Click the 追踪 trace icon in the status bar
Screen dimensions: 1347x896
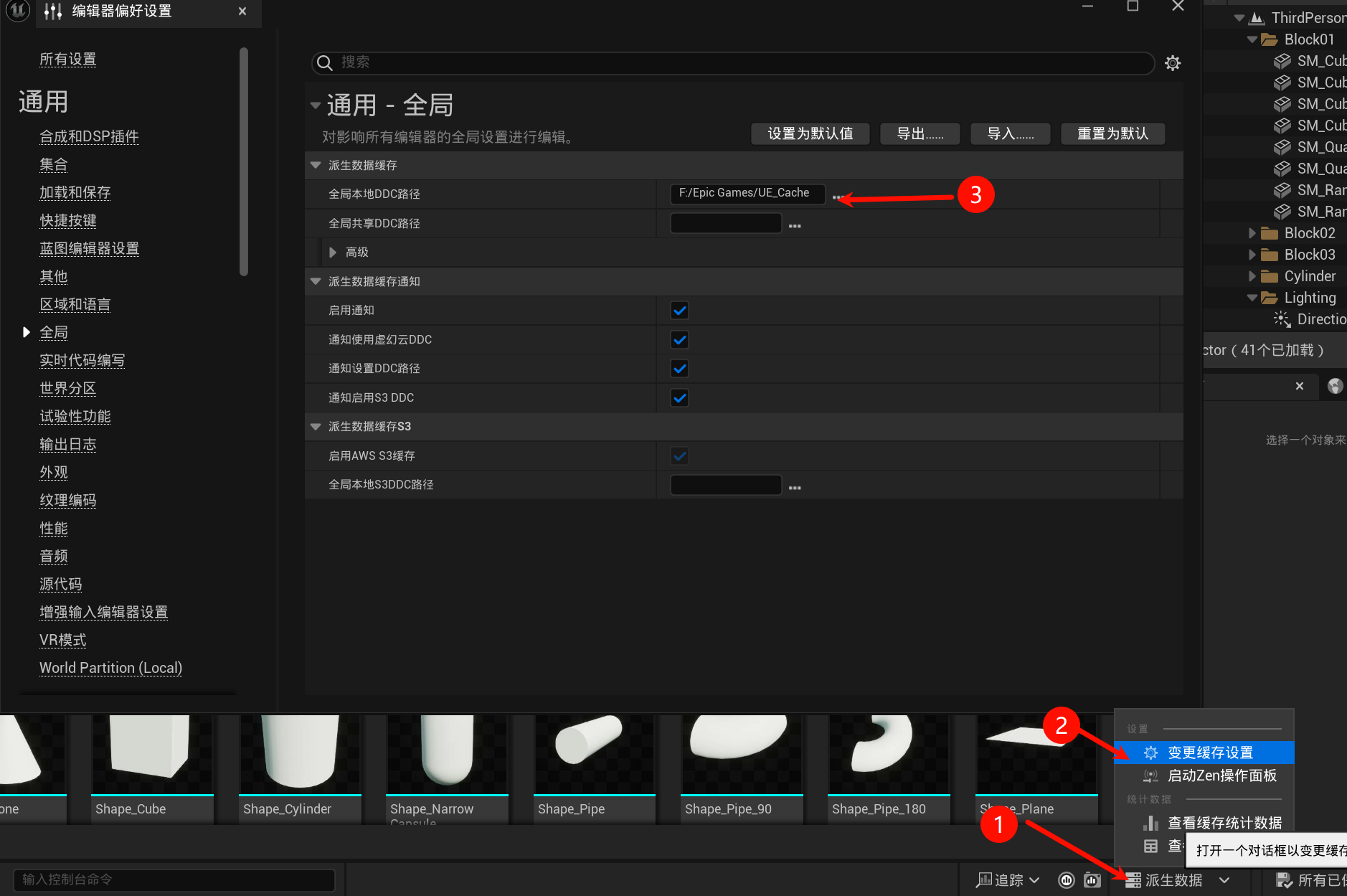pos(984,880)
